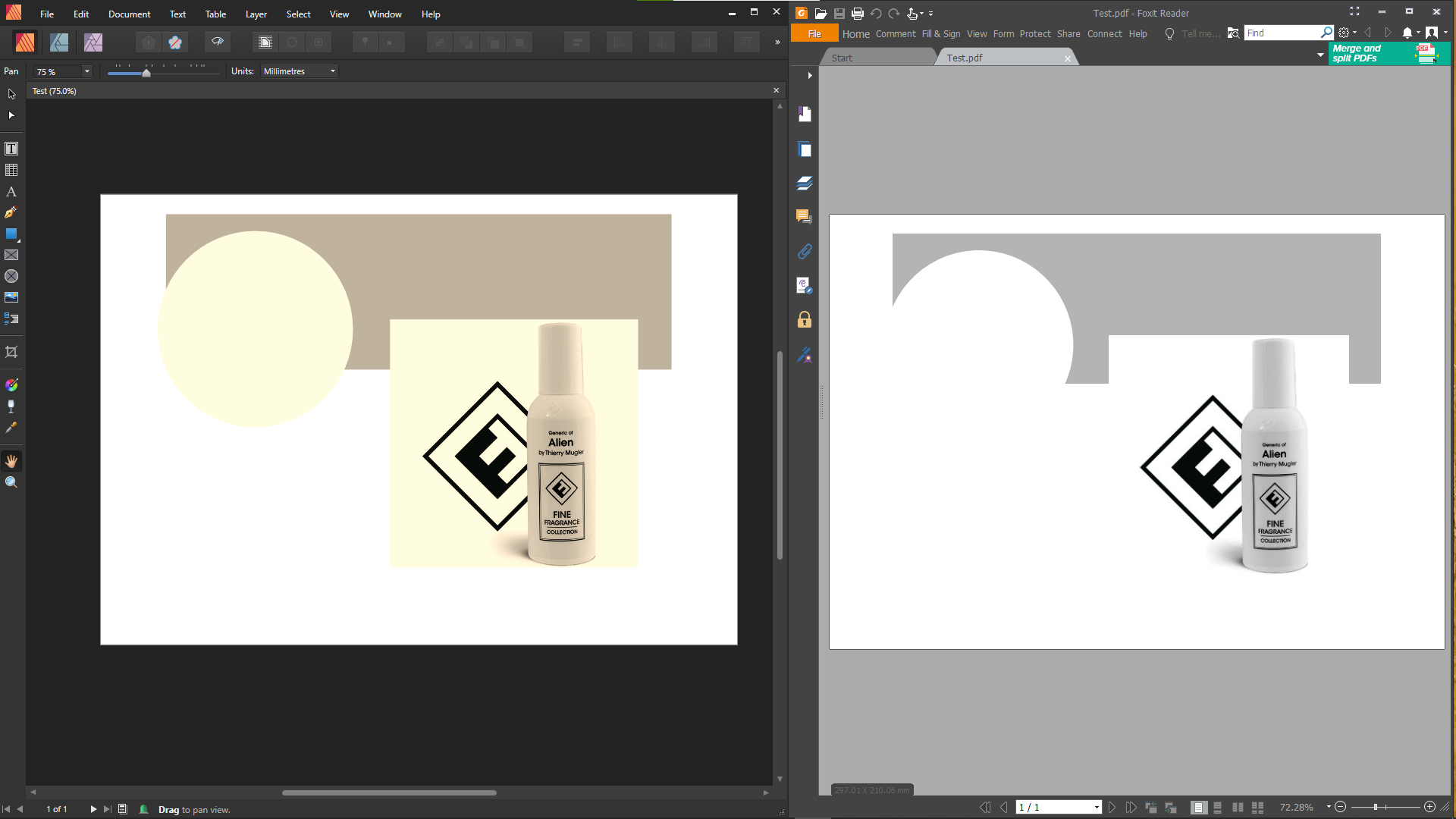Enable continuous facing view in Foxit
The width and height of the screenshot is (1456, 819).
click(x=1257, y=808)
